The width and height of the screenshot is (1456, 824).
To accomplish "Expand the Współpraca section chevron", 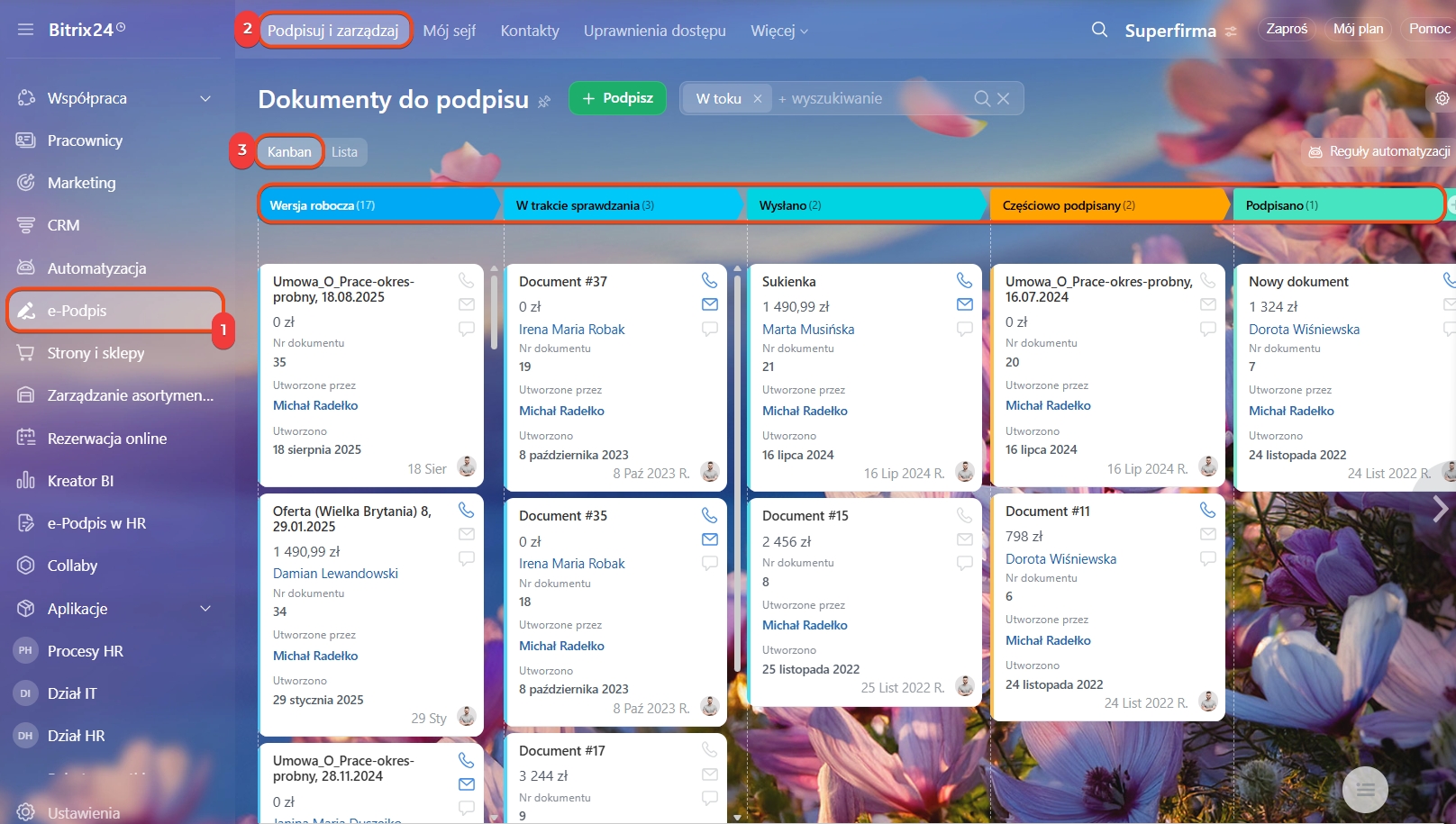I will [x=205, y=98].
